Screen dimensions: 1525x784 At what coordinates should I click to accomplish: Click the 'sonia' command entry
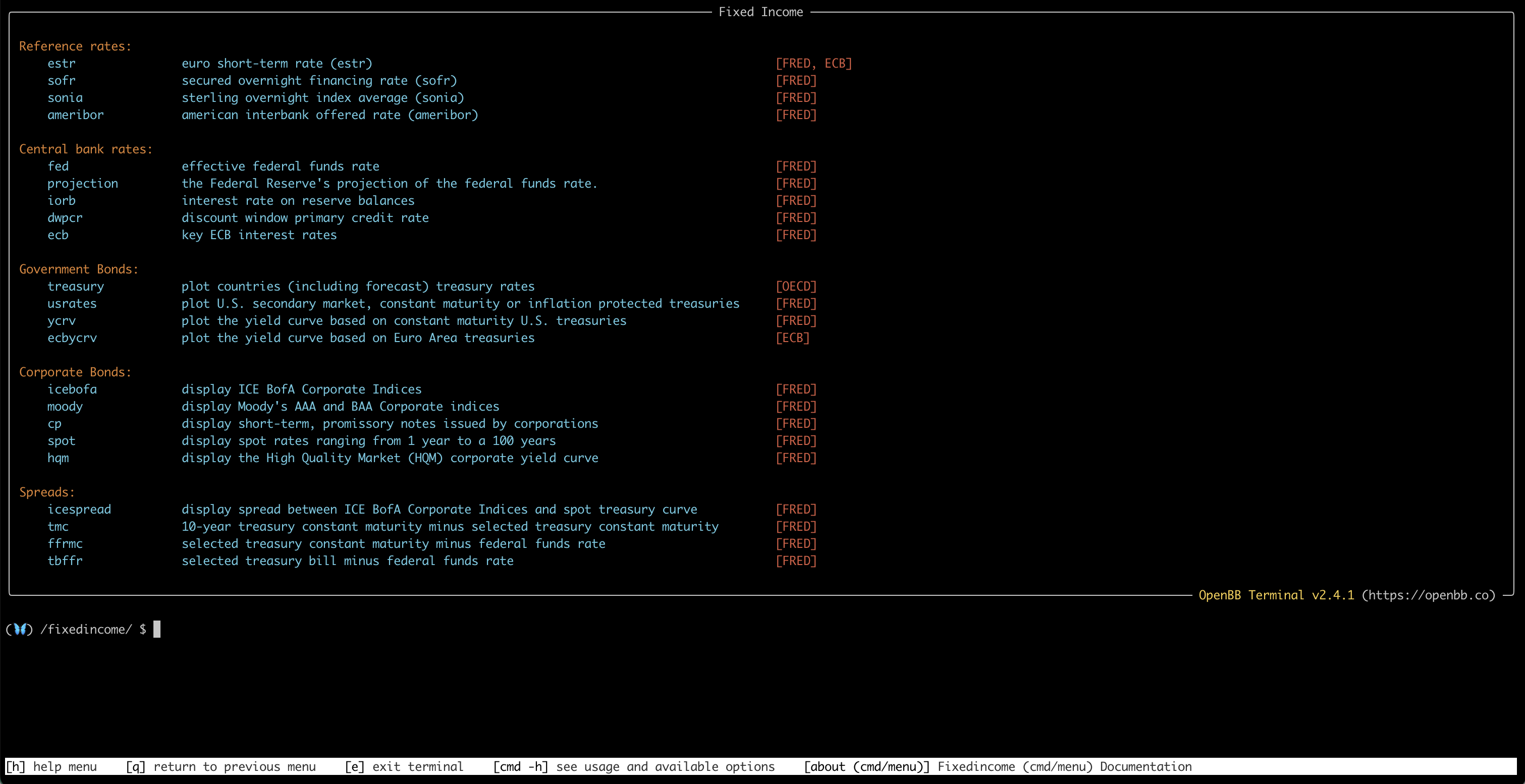(x=65, y=98)
